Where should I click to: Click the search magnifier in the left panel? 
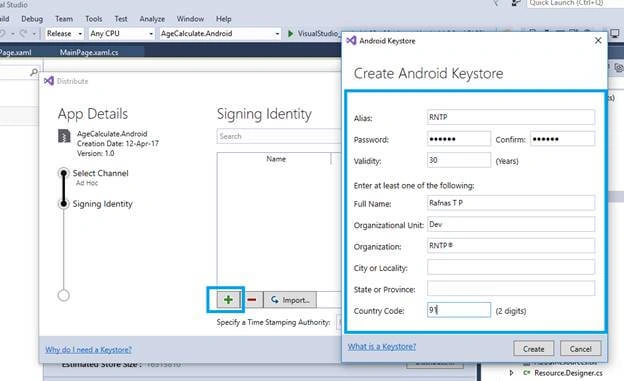(34, 72)
